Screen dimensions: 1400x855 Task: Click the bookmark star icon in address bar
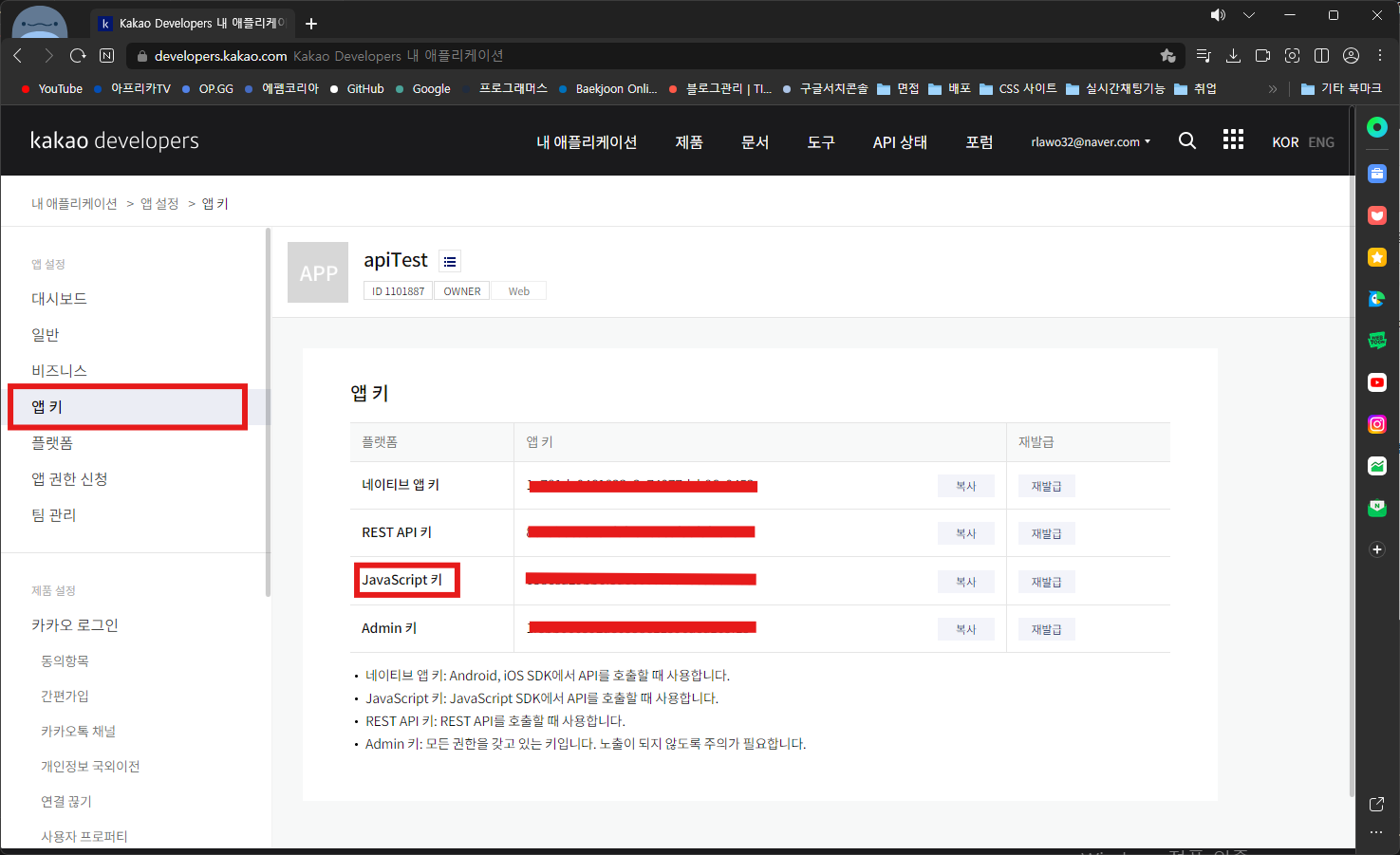(1167, 56)
